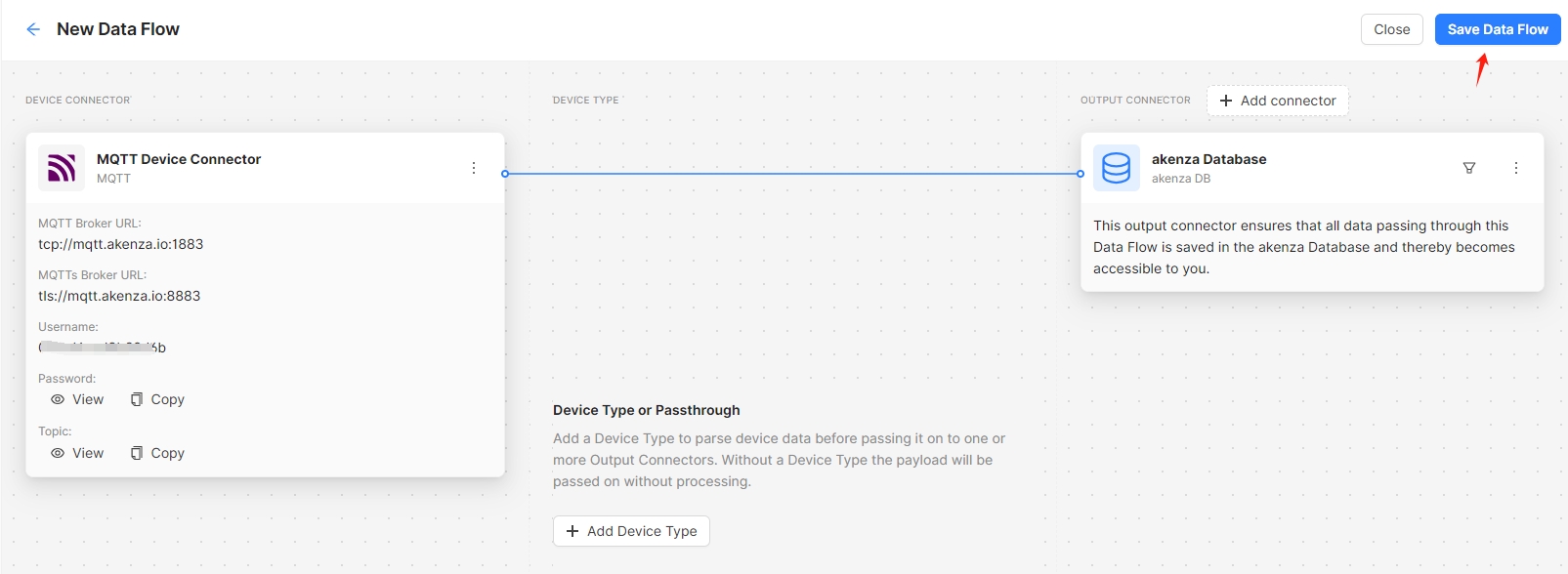Reveal the topic with View
Screen dimensions: 1568x574
(x=77, y=453)
